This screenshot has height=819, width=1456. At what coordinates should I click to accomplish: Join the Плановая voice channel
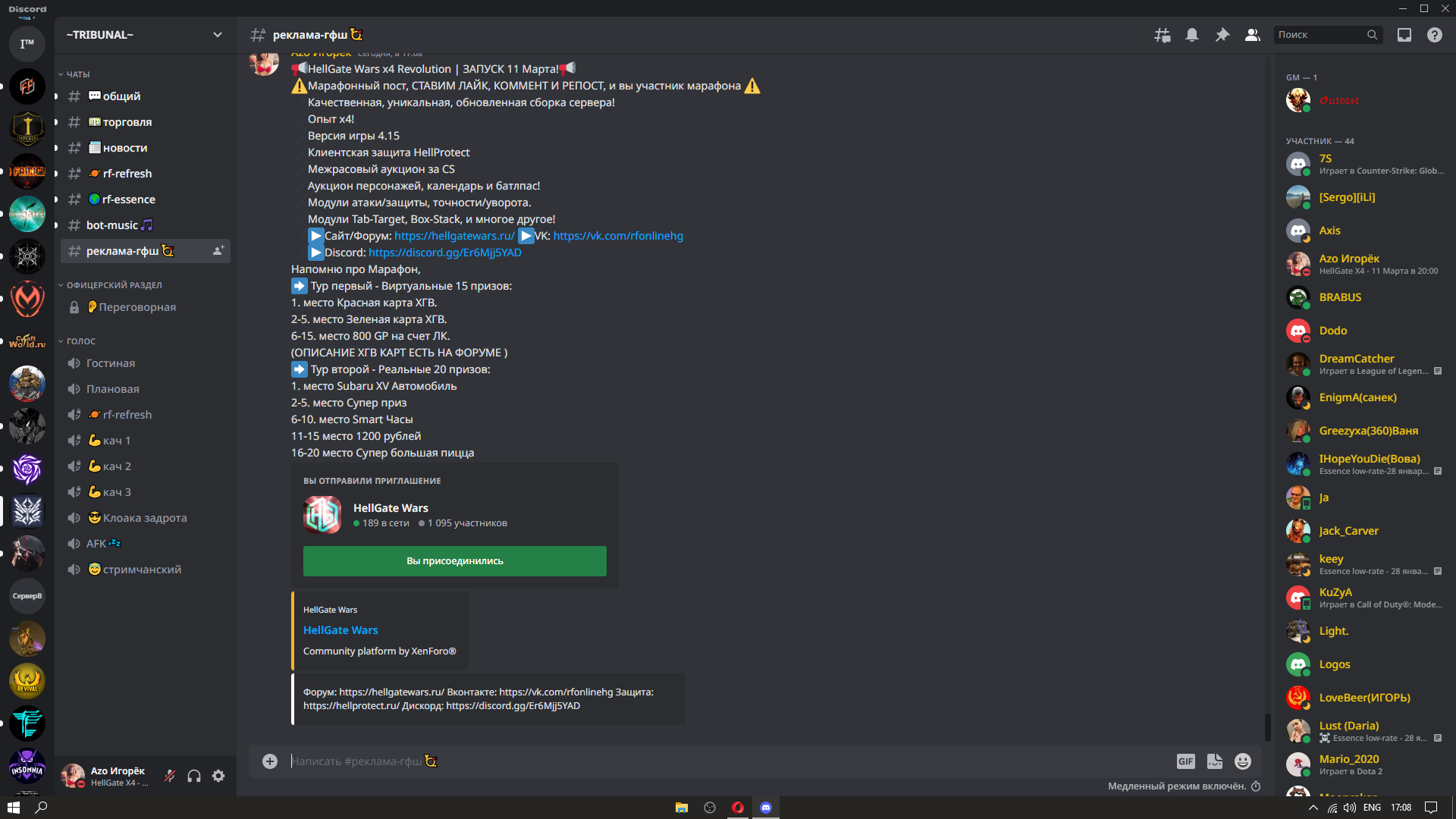point(145,389)
